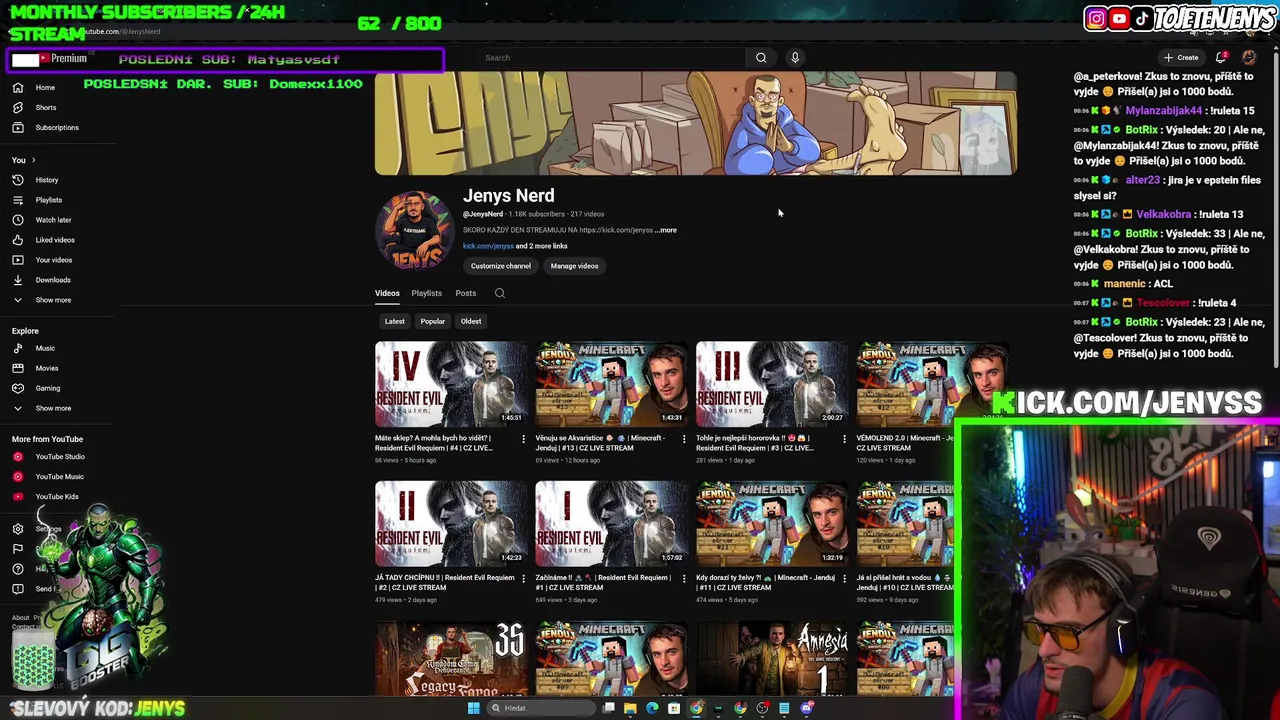Select the Oldest filter chip
This screenshot has height=720, width=1280.
click(x=471, y=321)
